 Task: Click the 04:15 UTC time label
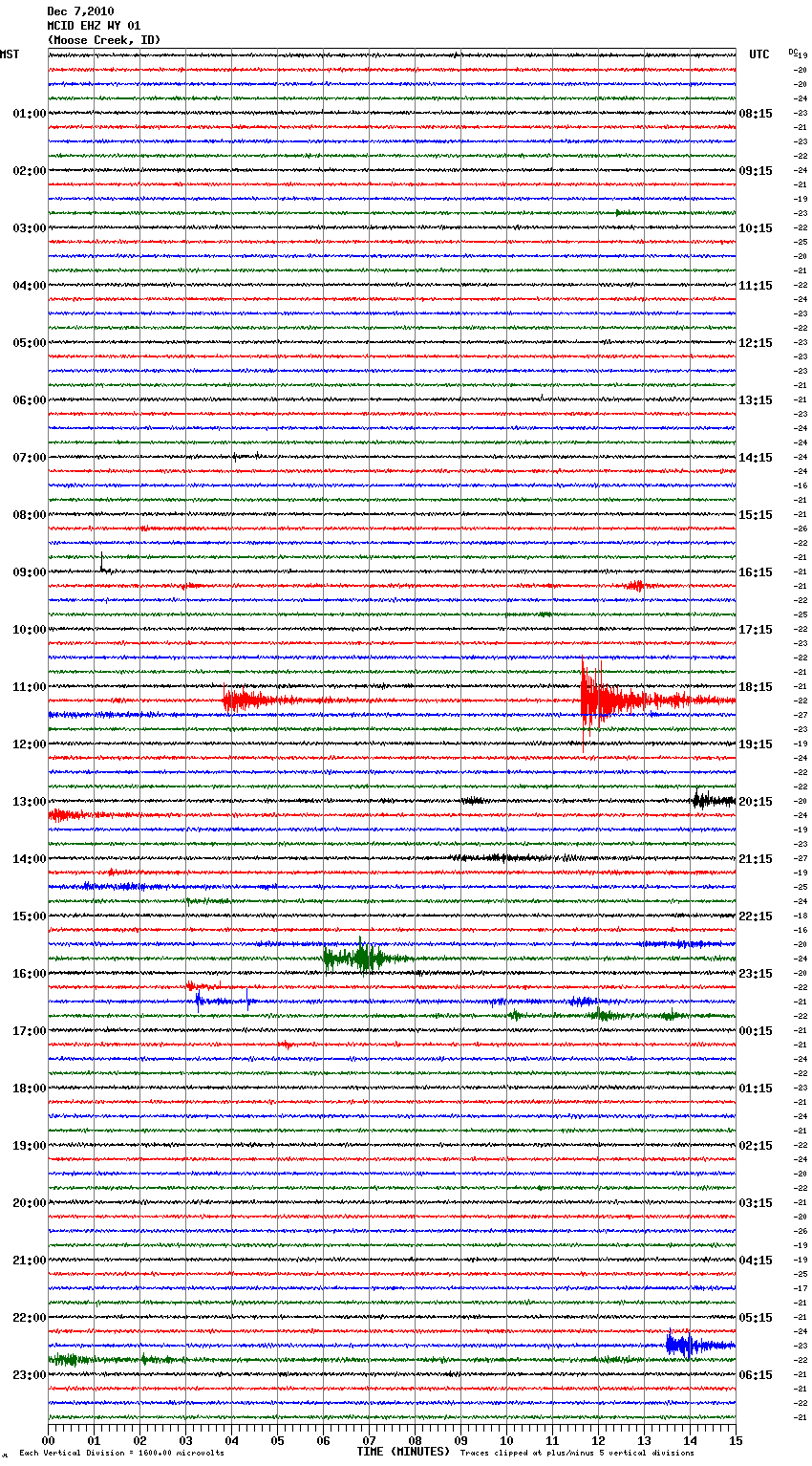click(756, 1261)
